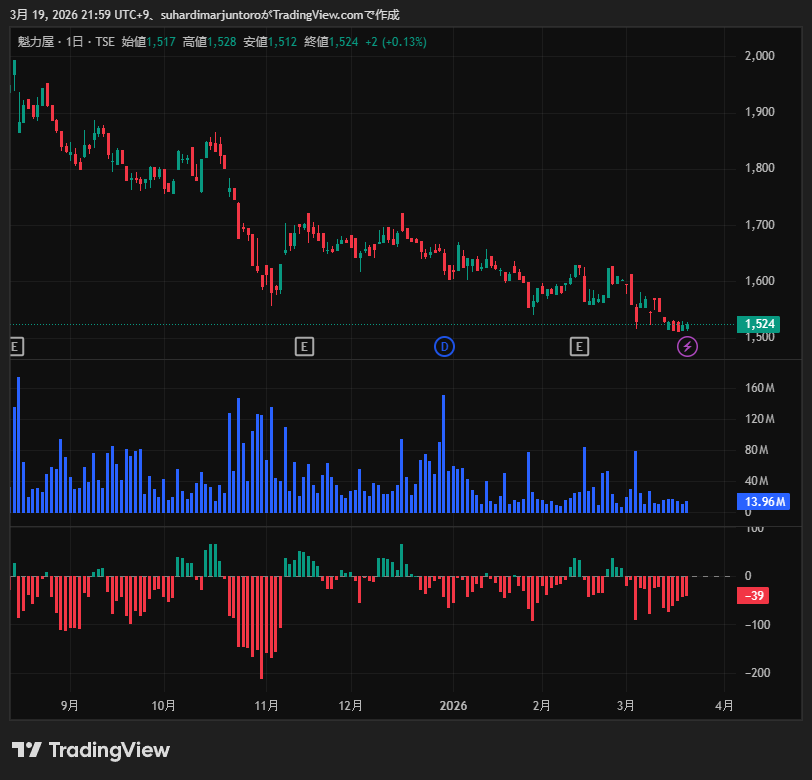
Task: Click the 80M volume axis label
Action: (x=756, y=450)
